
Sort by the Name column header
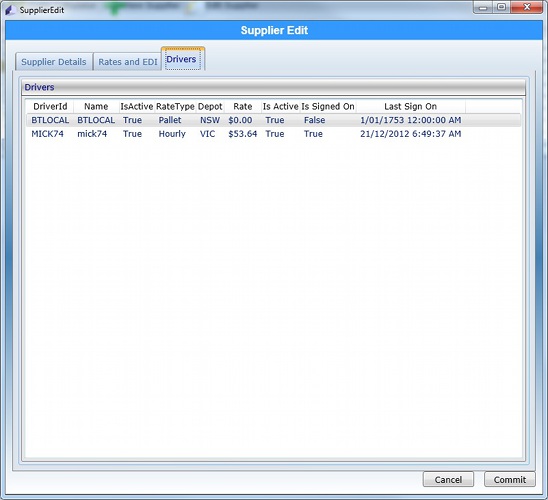pos(96,106)
